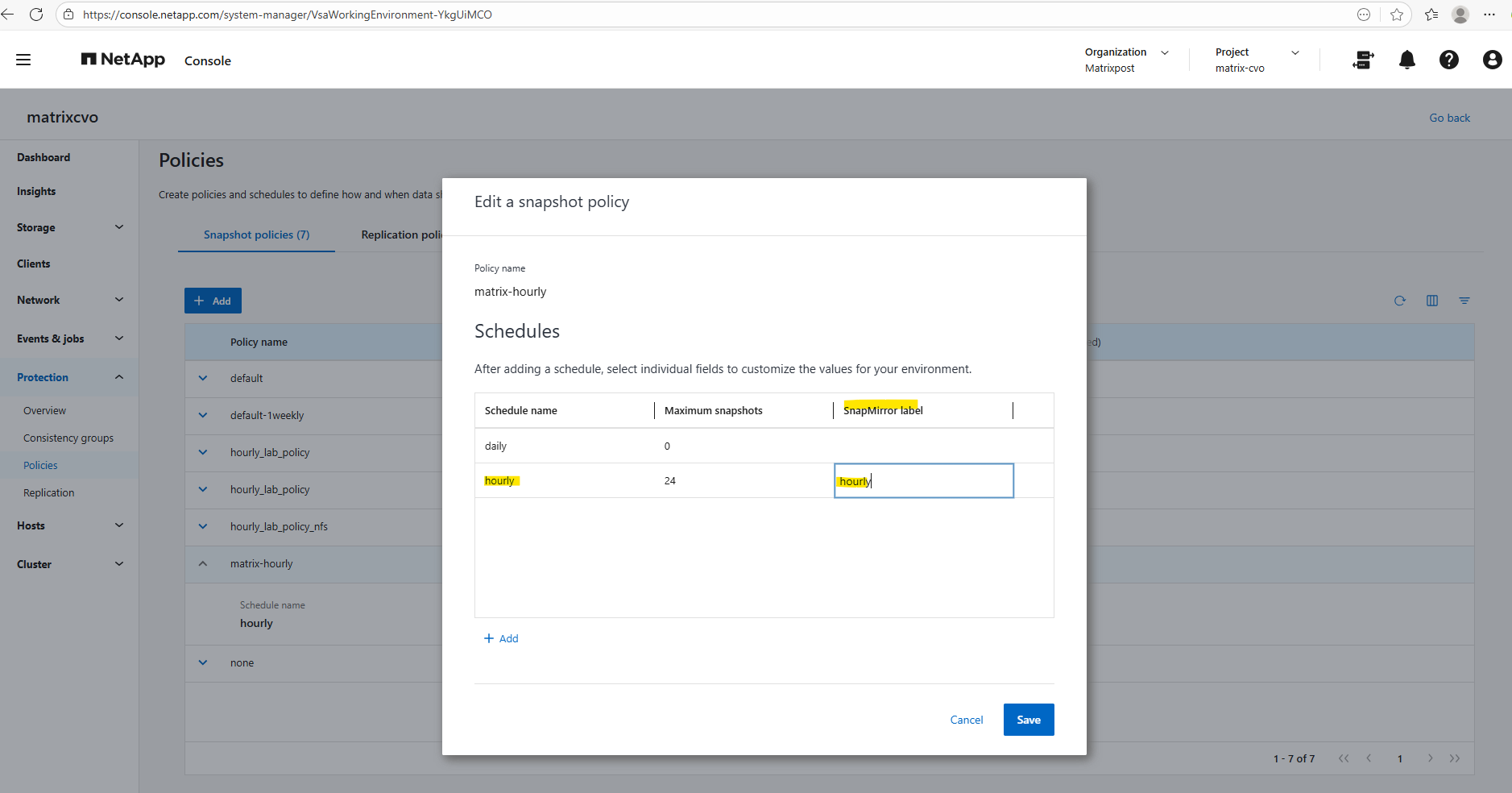Open the show/hide columns icon
Screen dimensions: 1512x793
pyautogui.click(x=1431, y=301)
